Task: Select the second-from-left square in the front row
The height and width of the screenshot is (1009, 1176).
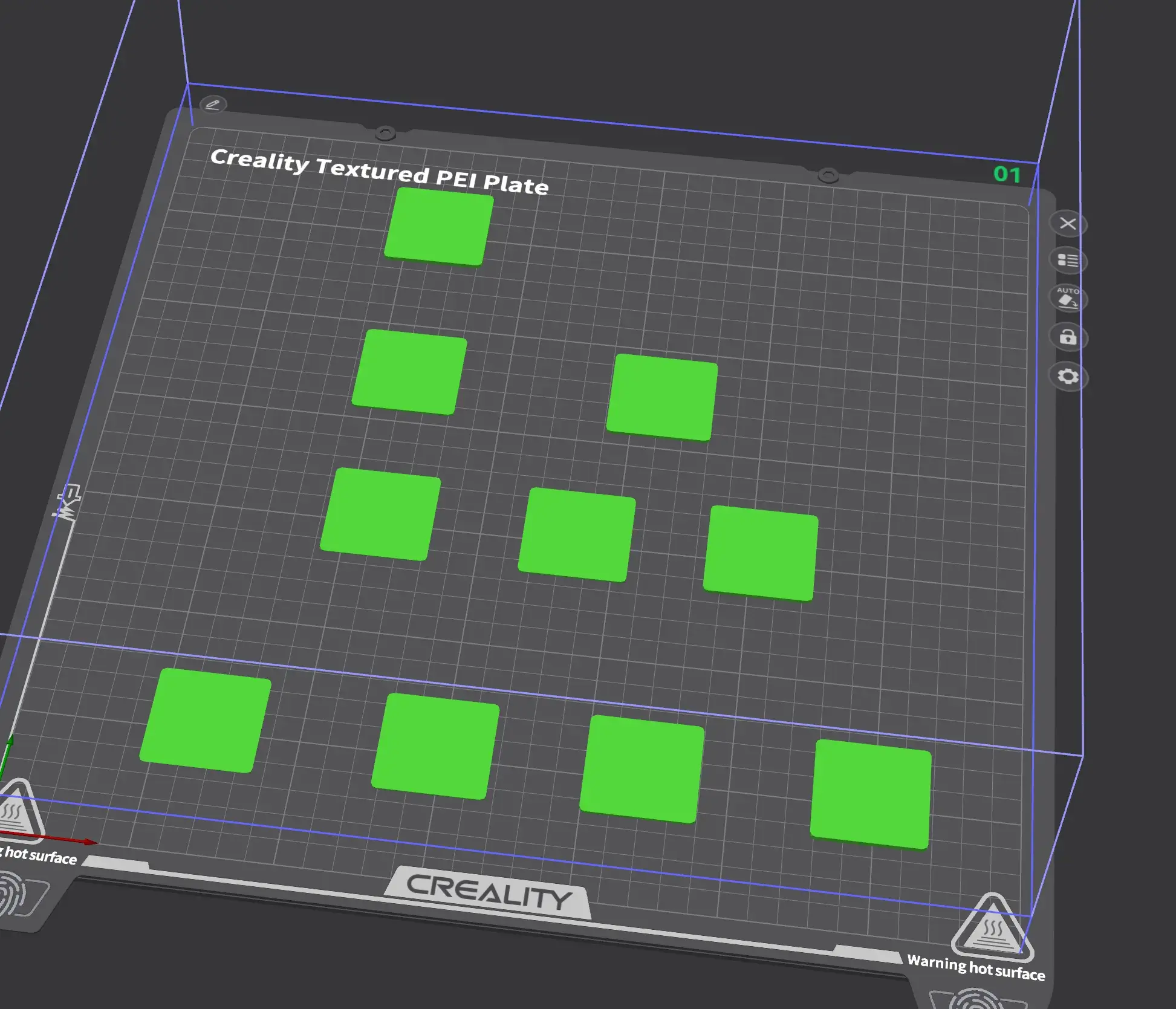Action: coord(435,746)
